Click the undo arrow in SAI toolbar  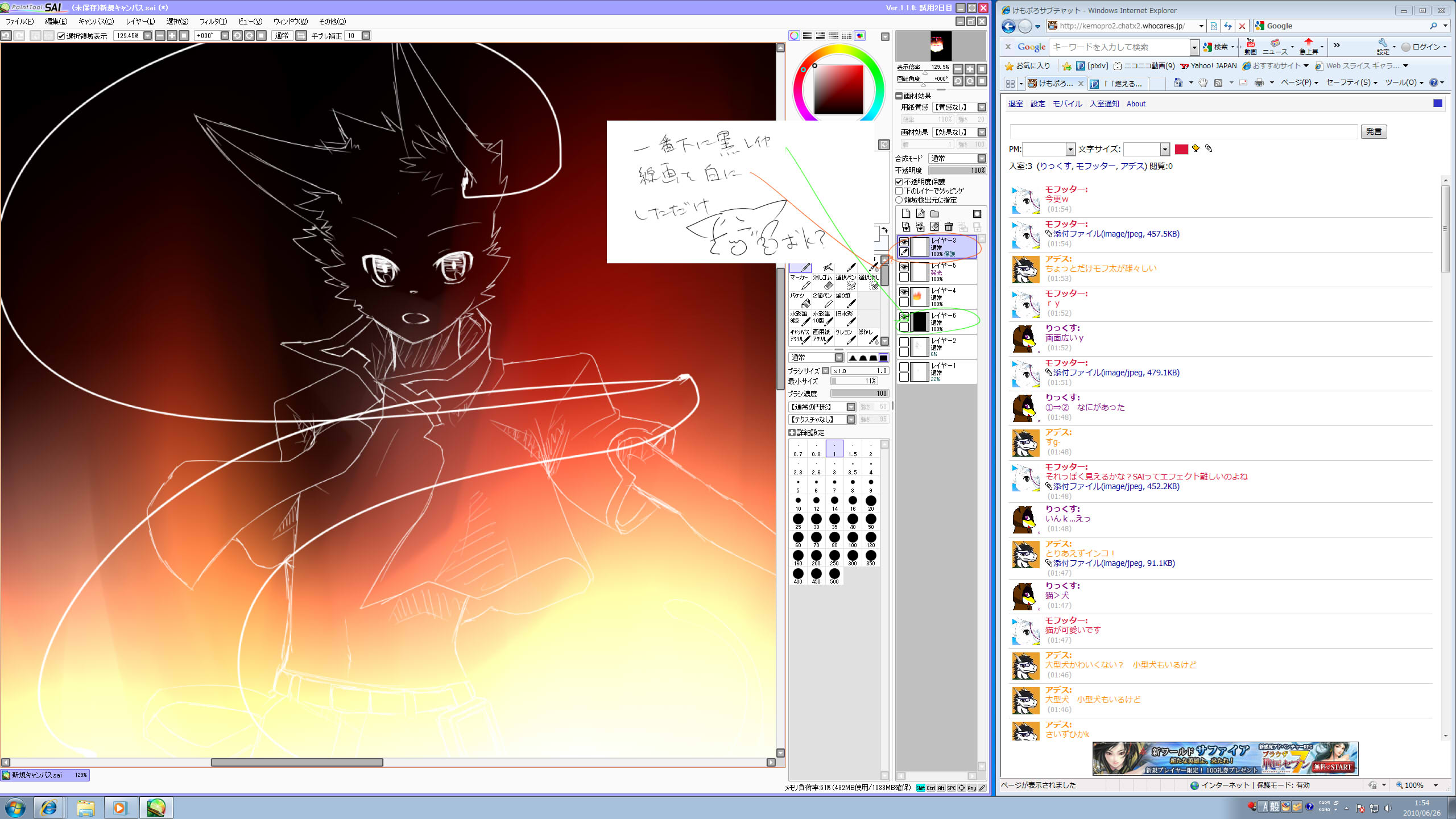coord(6,36)
